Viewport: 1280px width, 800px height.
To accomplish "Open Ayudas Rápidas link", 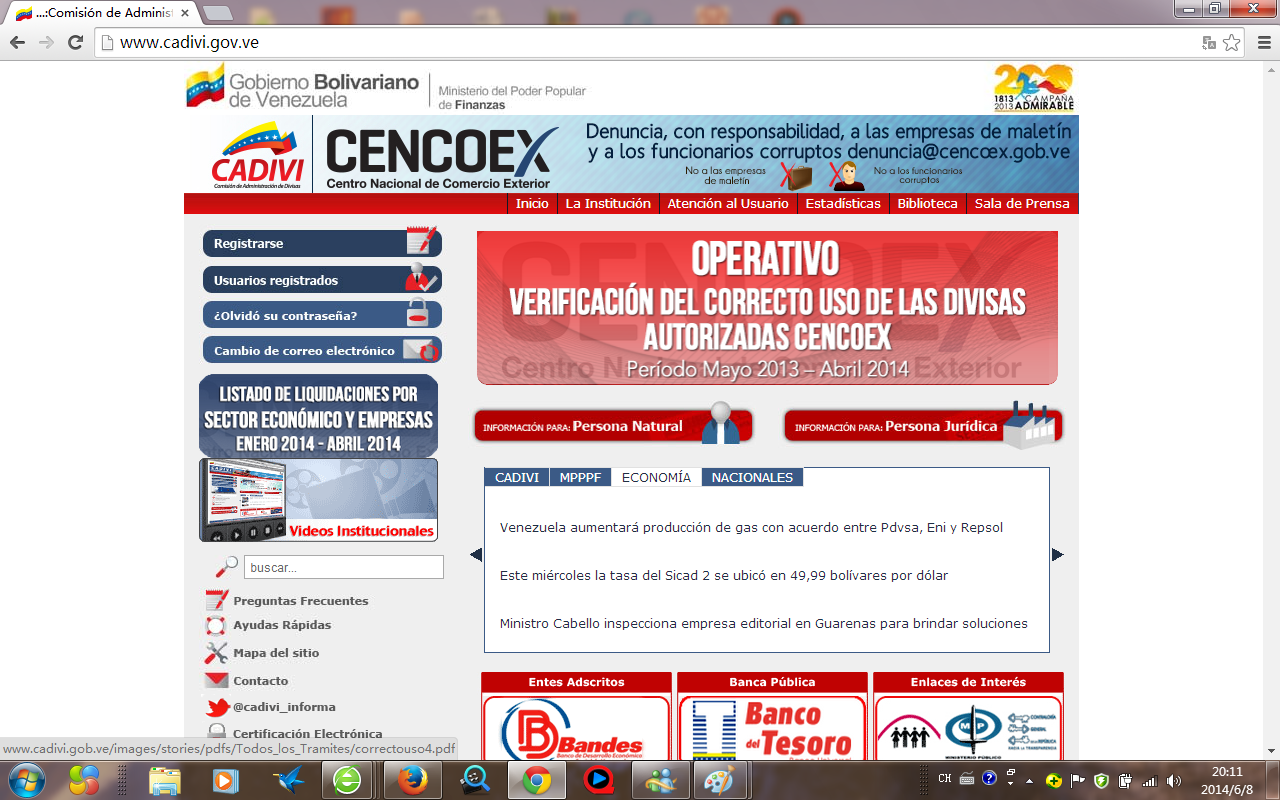I will click(x=282, y=625).
